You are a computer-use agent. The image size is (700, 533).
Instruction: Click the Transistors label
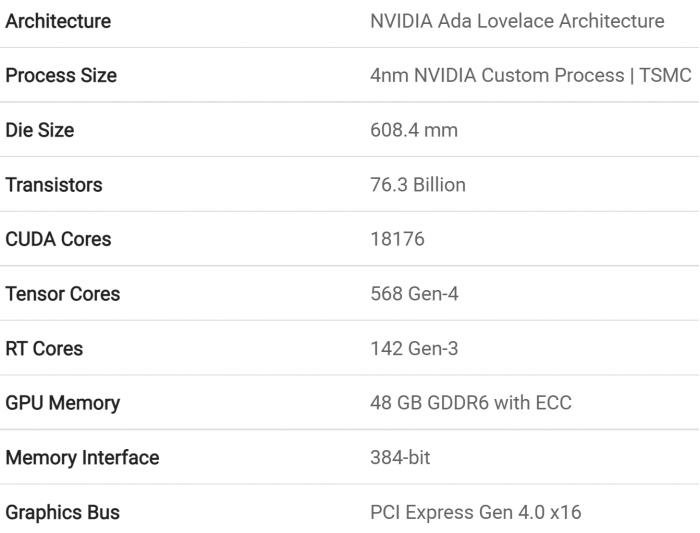pyautogui.click(x=54, y=184)
